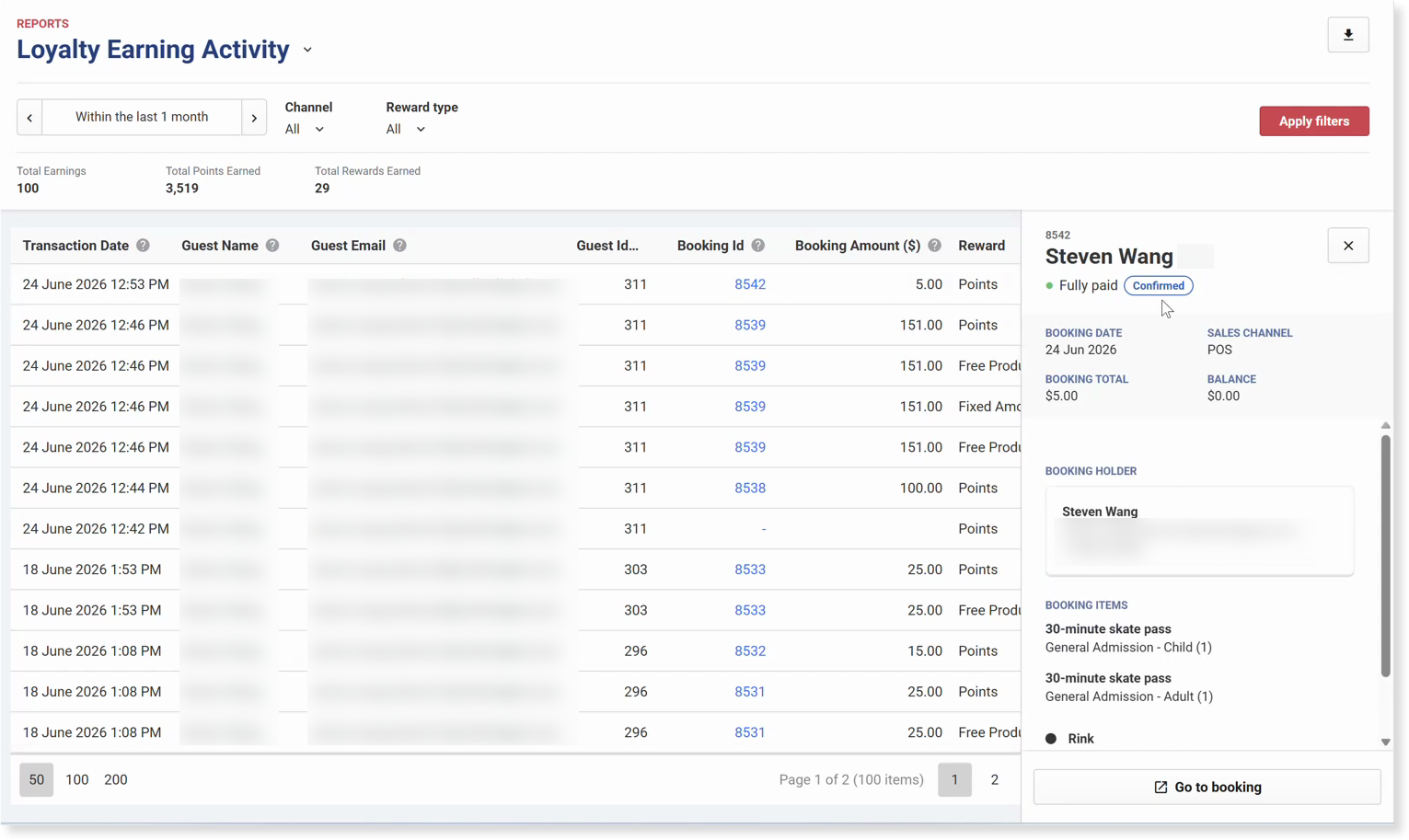Click the General Admission - Adult (1) item
Image resolution: width=1409 pixels, height=840 pixels.
pos(1129,696)
